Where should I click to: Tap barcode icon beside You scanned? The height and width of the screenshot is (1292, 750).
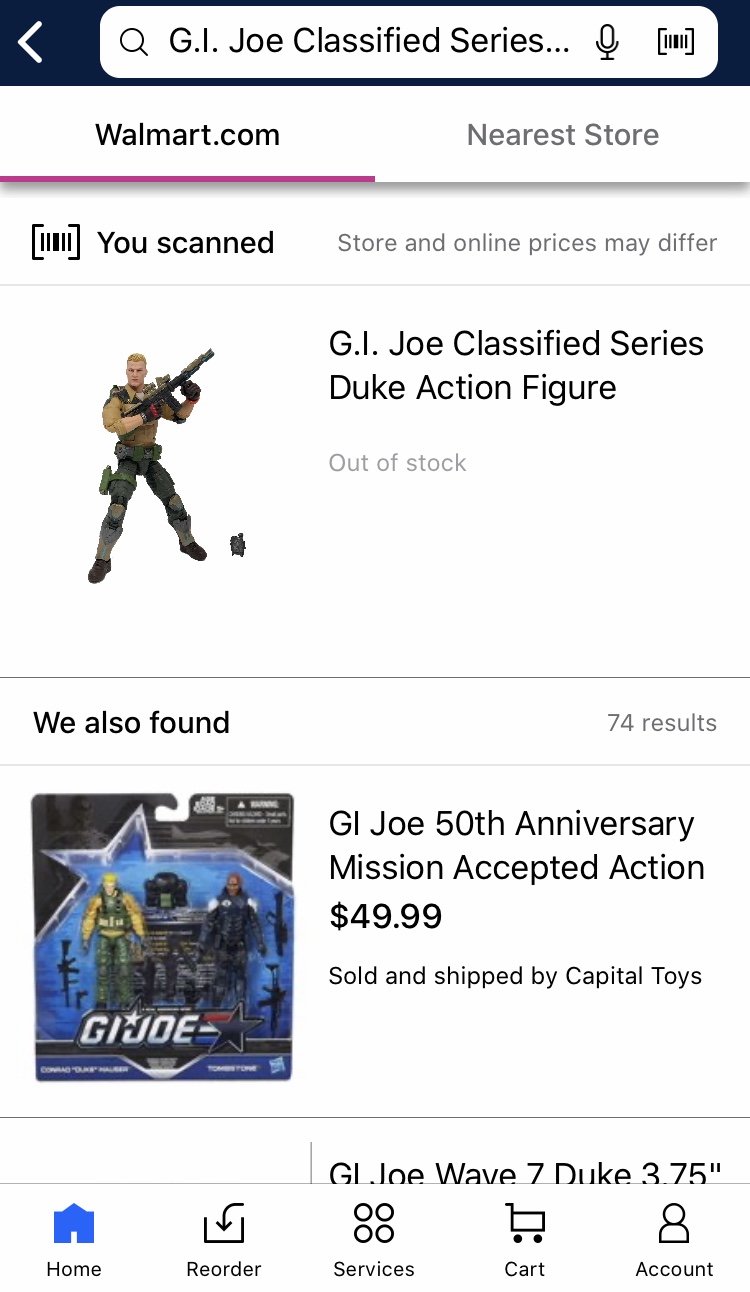[56, 243]
